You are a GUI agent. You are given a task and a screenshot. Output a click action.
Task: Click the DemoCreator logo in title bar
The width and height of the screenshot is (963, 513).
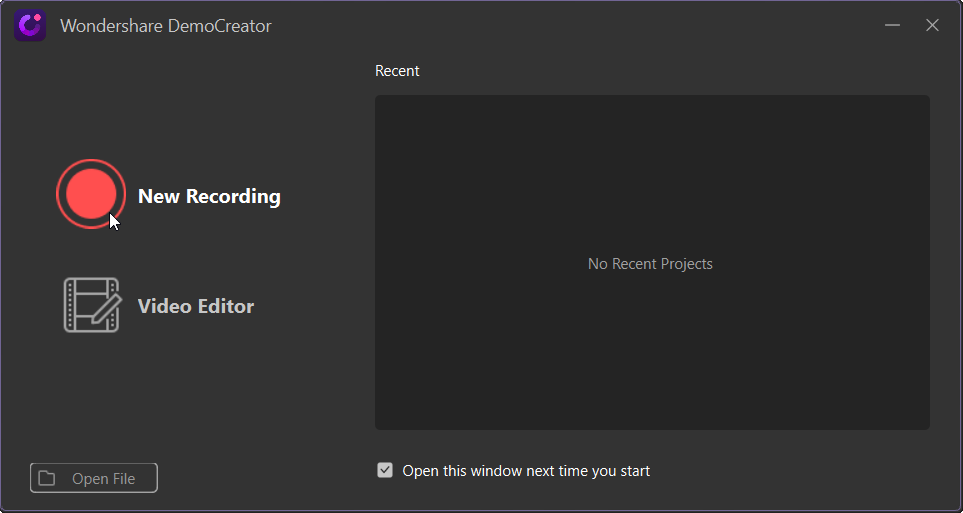(x=30, y=25)
